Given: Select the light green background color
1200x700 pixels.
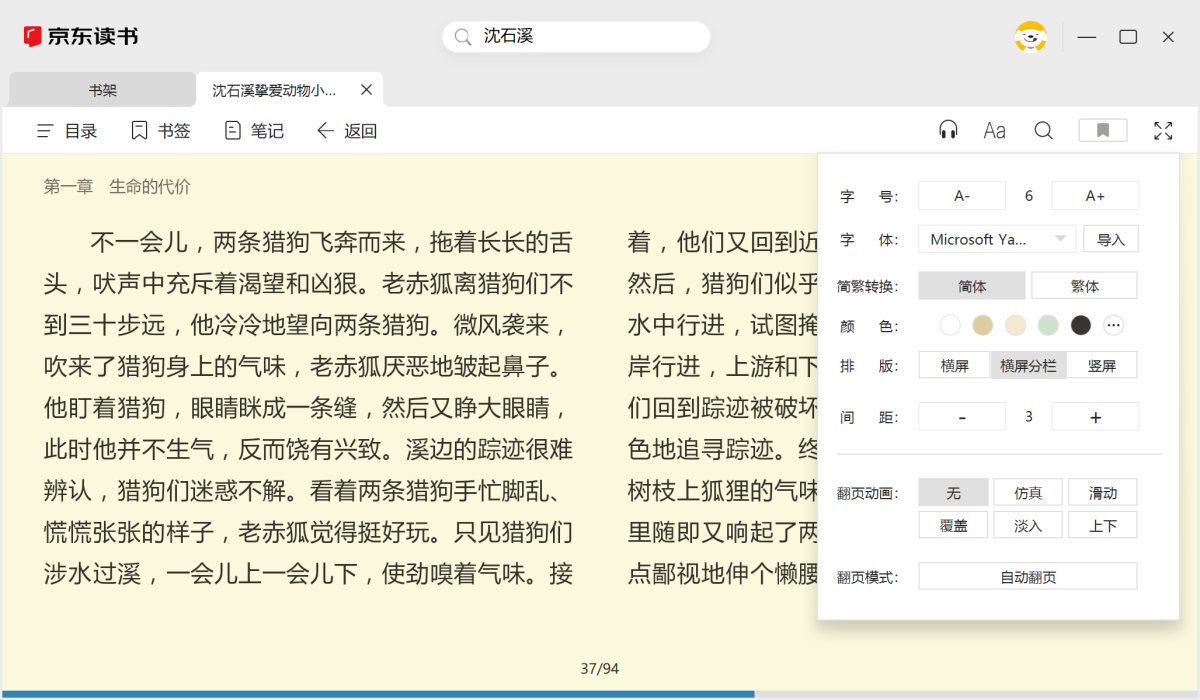Looking at the screenshot, I should pyautogui.click(x=1047, y=325).
